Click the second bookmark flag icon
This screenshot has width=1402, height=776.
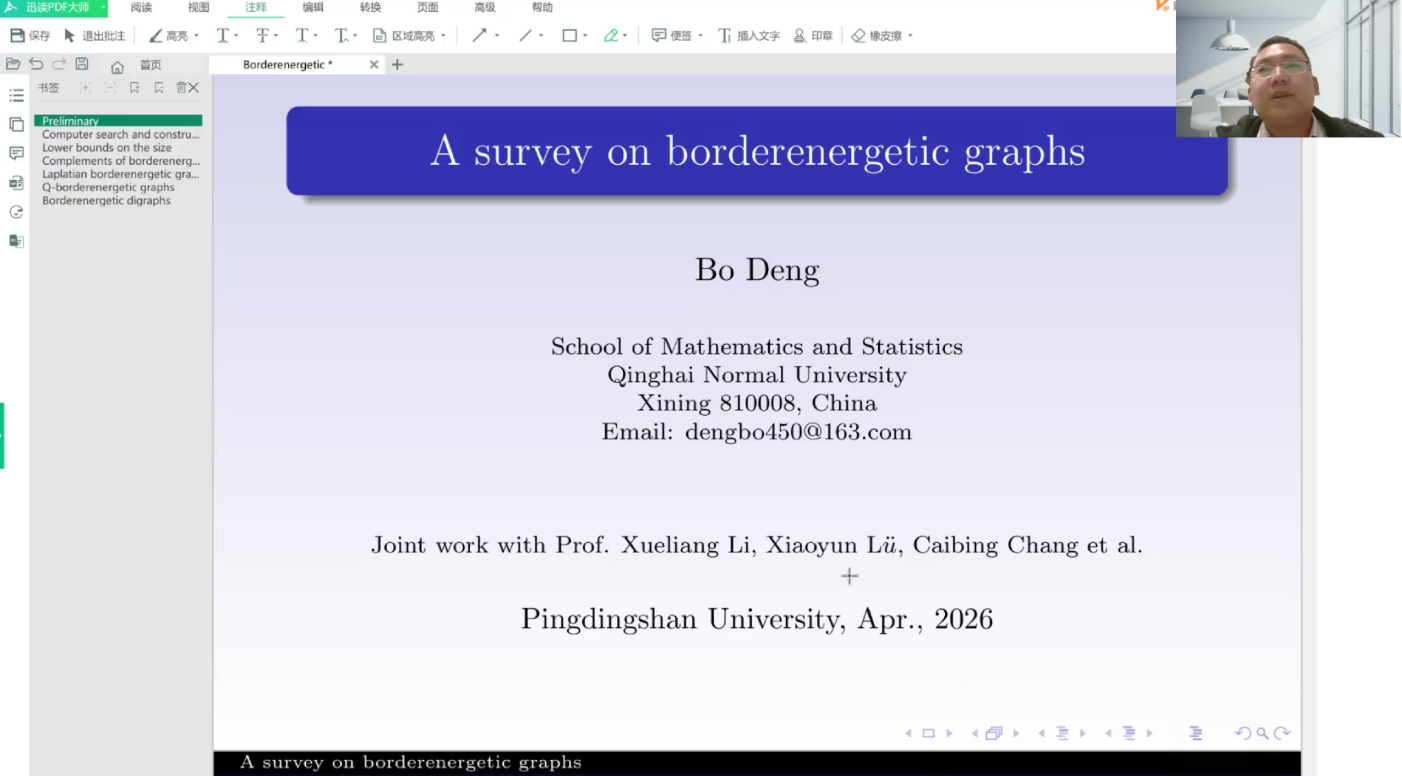click(159, 88)
